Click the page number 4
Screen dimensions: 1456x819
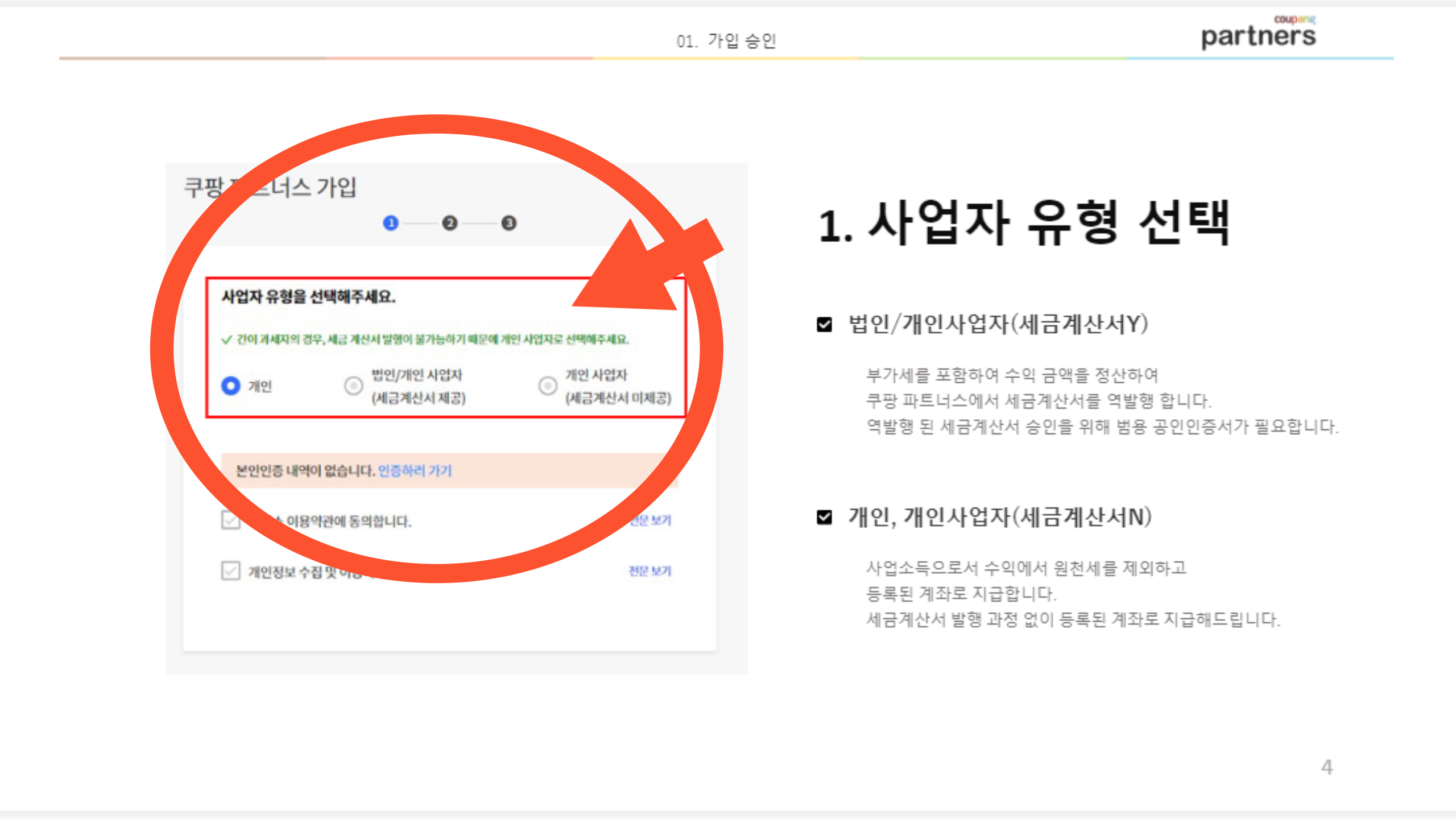click(x=1326, y=767)
